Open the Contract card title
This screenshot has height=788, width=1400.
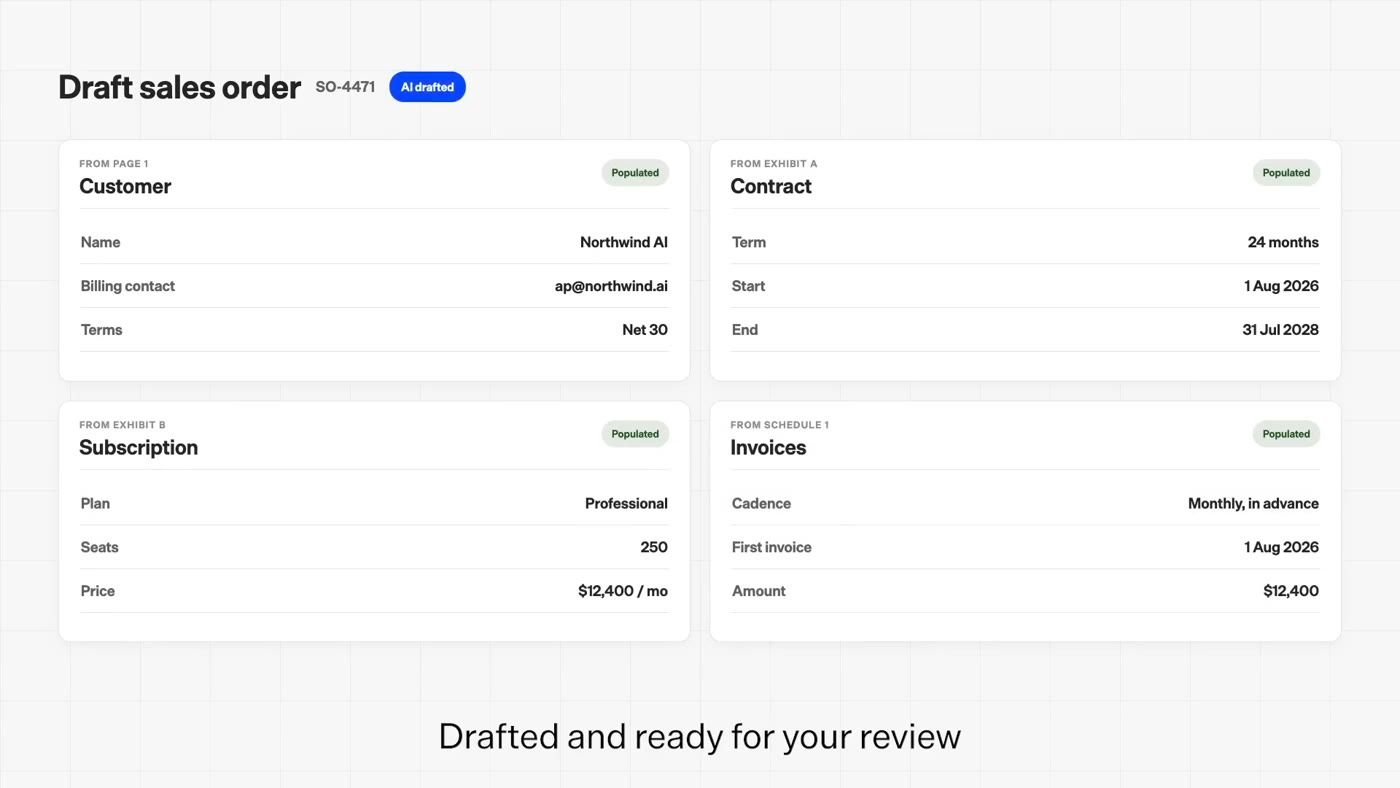point(771,186)
